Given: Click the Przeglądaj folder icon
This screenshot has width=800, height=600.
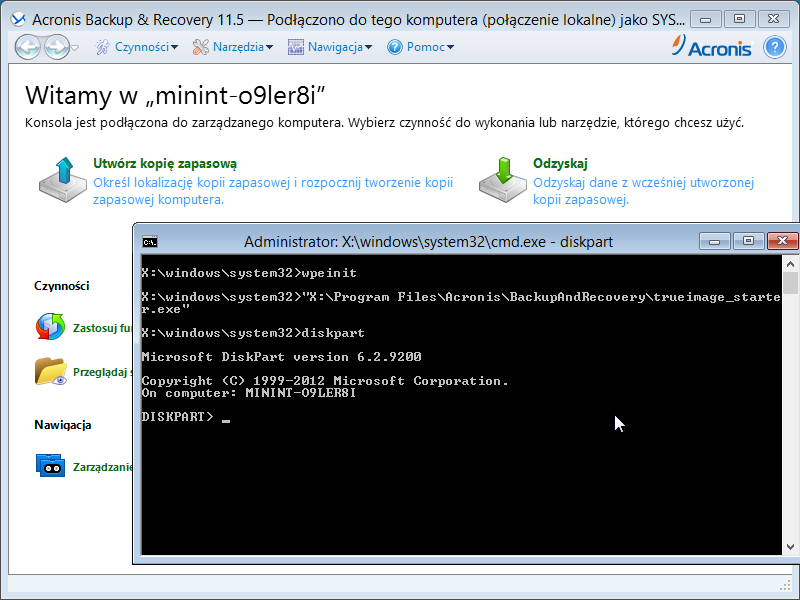Looking at the screenshot, I should [x=51, y=371].
